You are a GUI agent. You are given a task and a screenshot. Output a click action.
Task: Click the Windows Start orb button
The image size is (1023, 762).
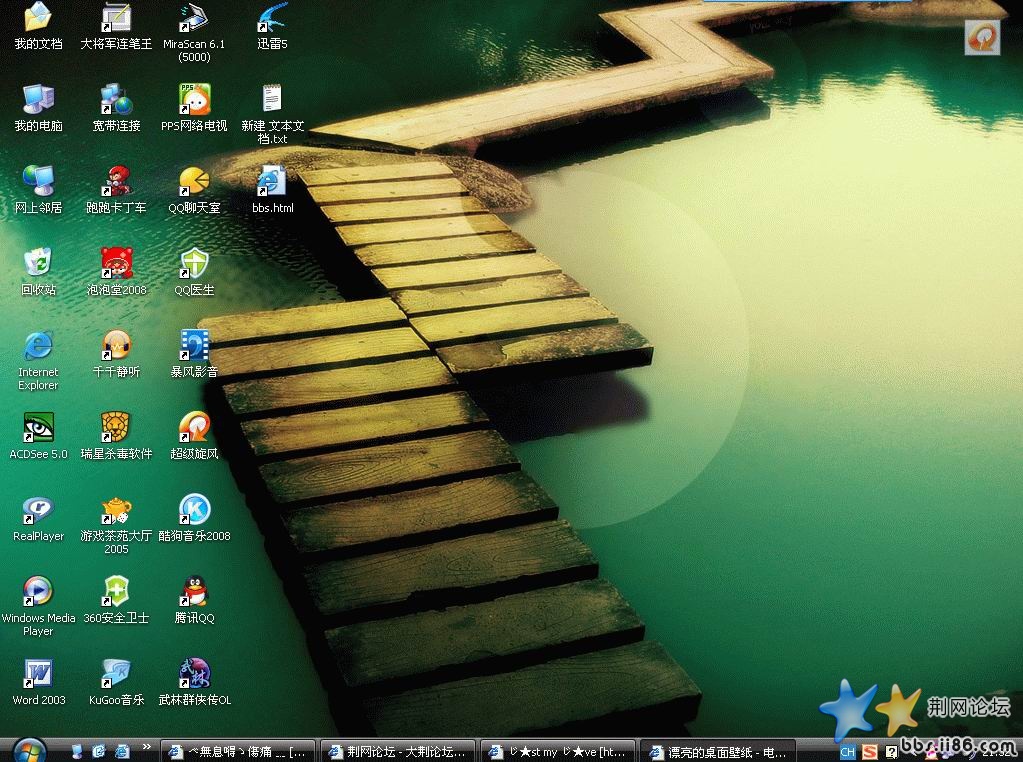28,750
